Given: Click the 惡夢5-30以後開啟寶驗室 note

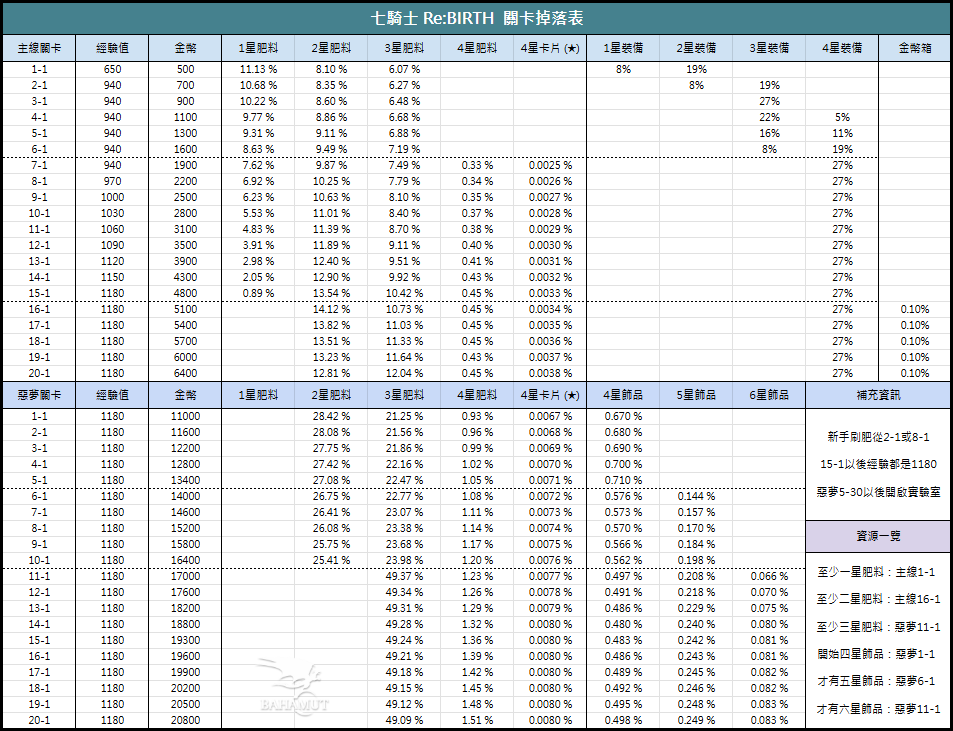Looking at the screenshot, I should click(x=879, y=493).
